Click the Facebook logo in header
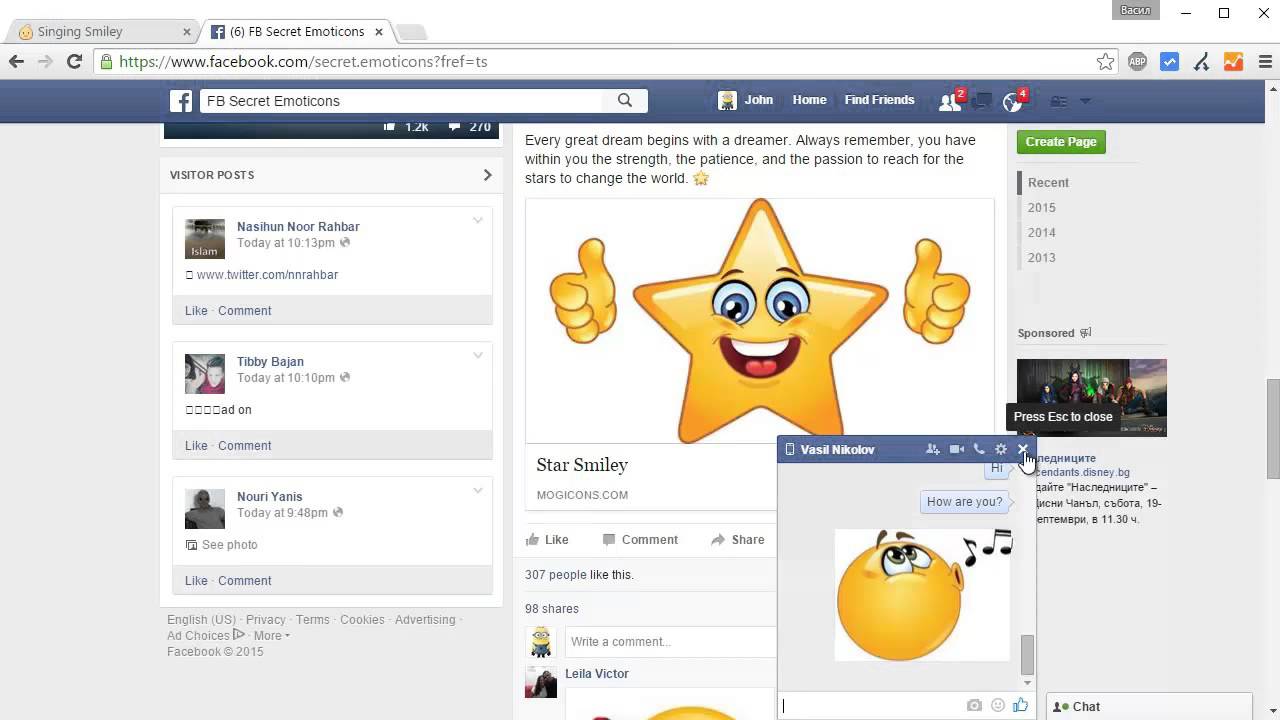 [181, 101]
